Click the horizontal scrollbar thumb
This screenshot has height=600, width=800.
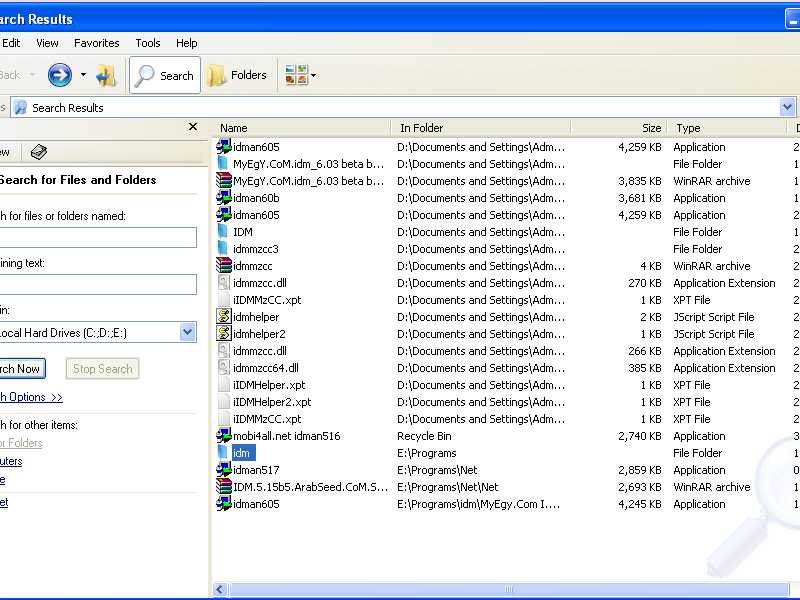(x=508, y=589)
